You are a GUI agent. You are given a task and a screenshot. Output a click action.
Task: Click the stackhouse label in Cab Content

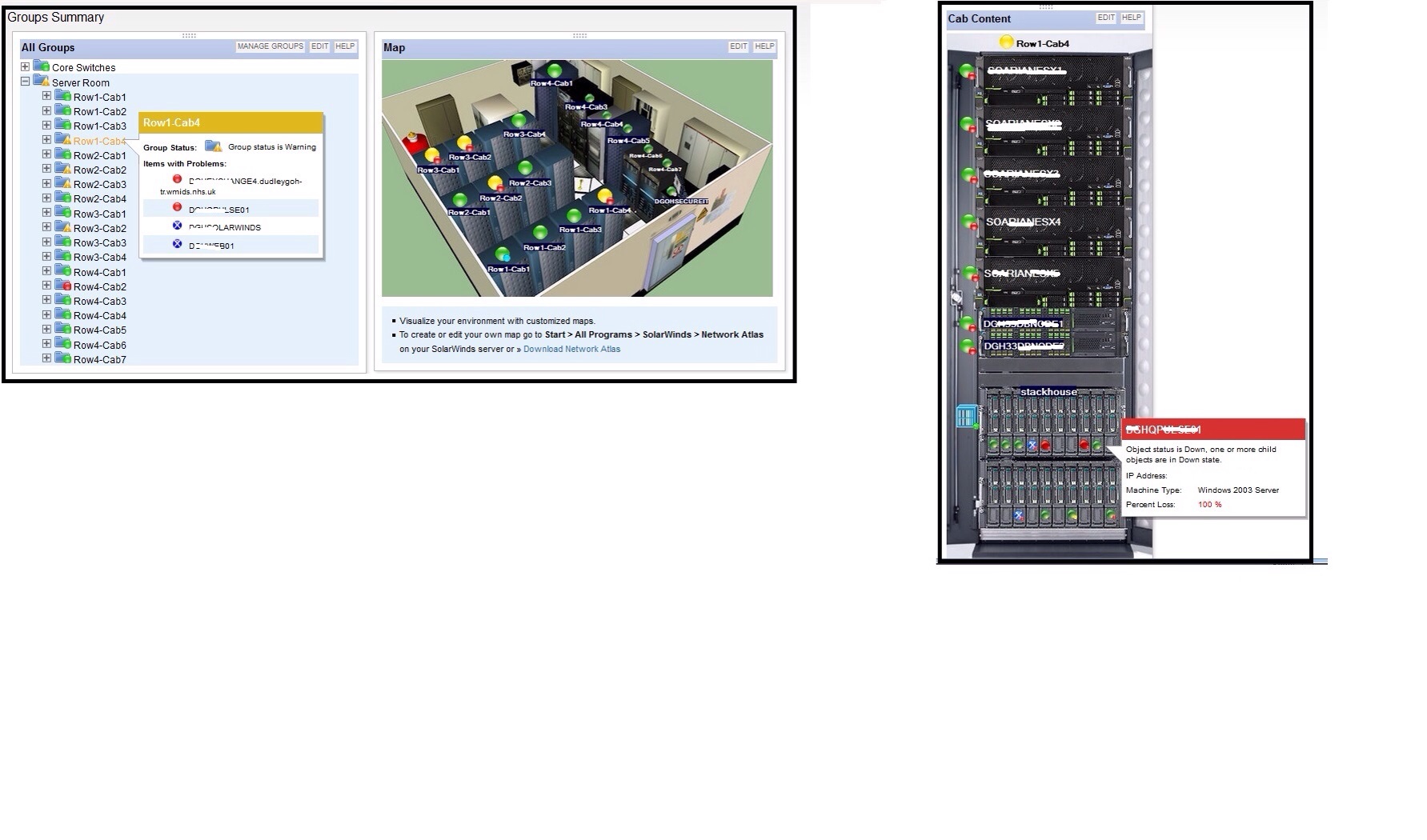click(1048, 392)
